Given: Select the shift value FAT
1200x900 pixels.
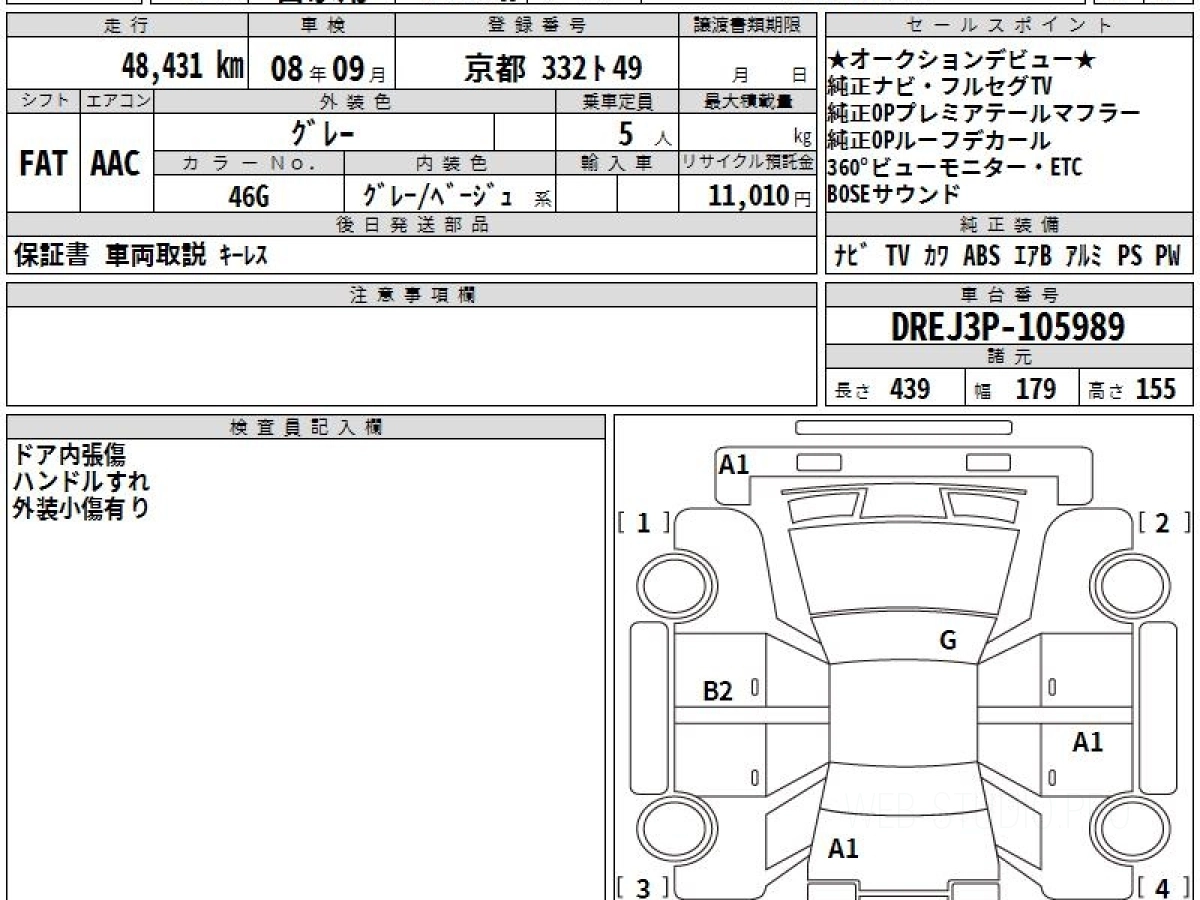Looking at the screenshot, I should point(43,164).
